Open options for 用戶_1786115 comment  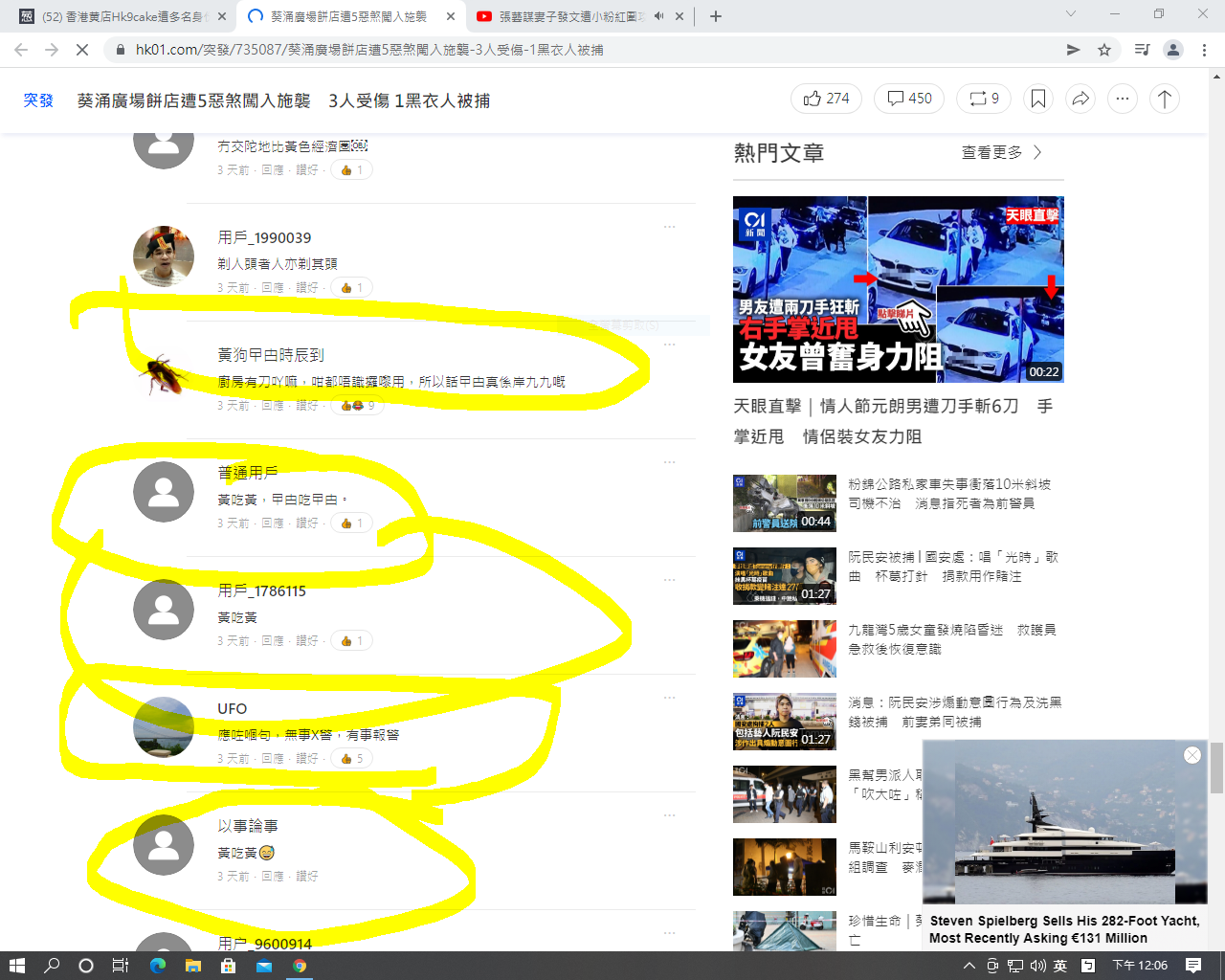point(670,580)
